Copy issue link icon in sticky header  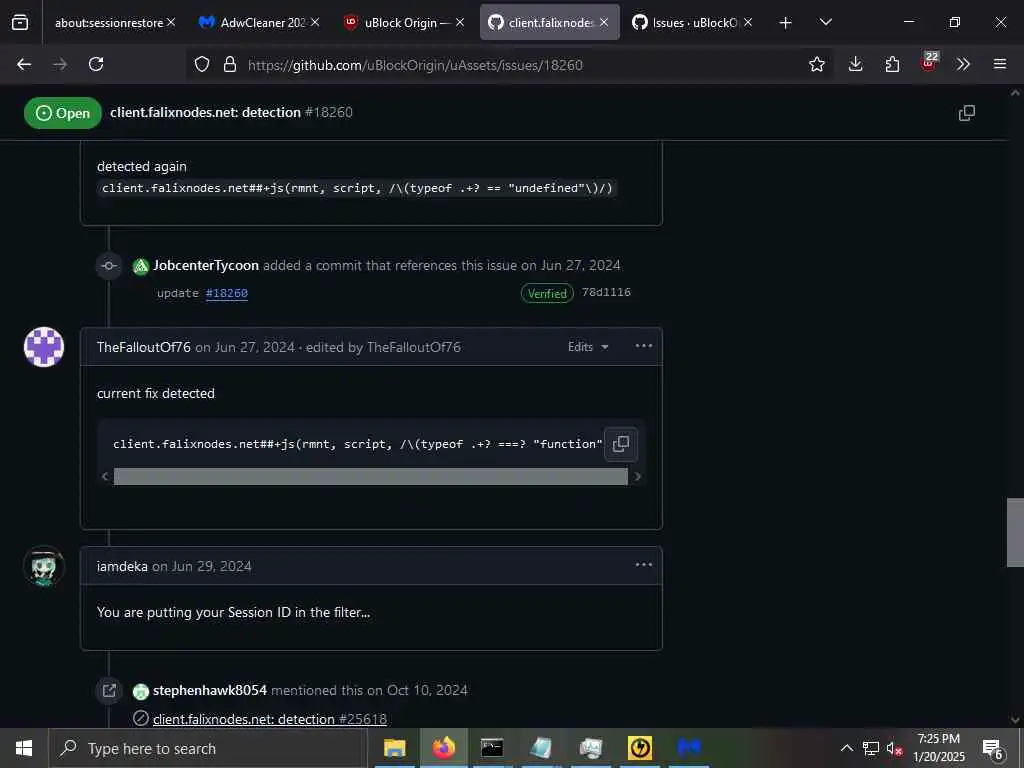[x=967, y=113]
